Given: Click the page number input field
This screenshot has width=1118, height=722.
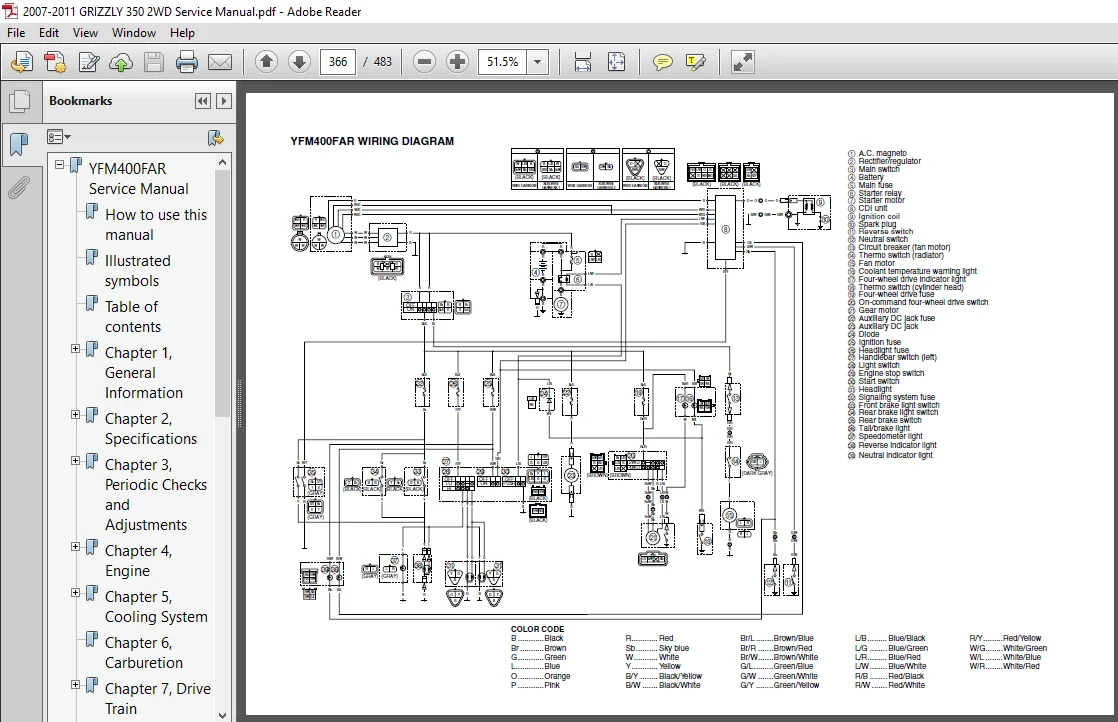Looking at the screenshot, I should 338,62.
